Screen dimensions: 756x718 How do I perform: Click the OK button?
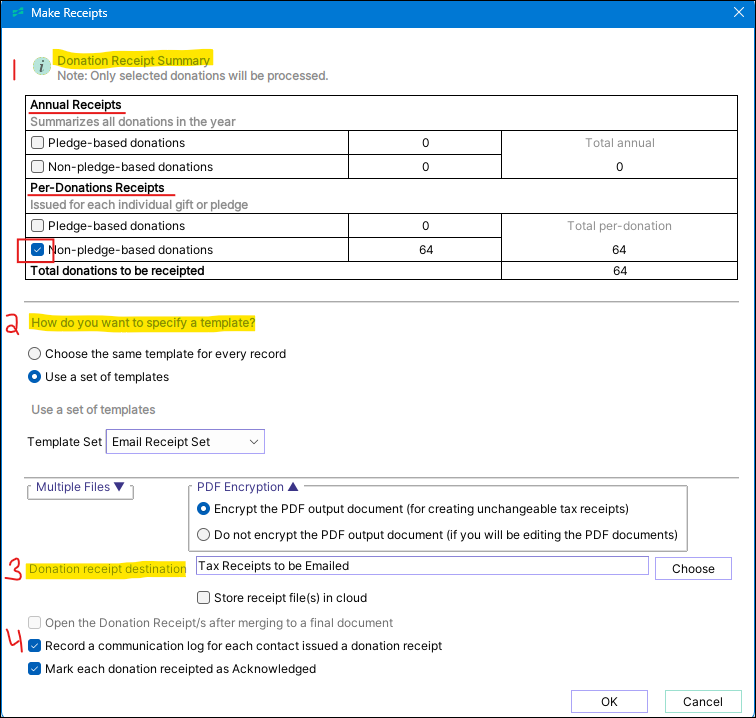click(x=609, y=702)
